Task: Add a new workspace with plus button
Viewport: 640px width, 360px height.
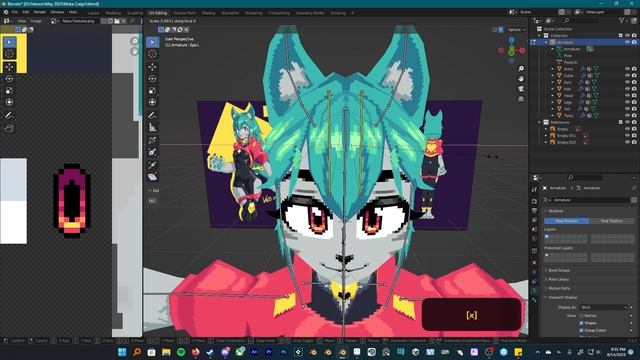Action: (x=353, y=13)
